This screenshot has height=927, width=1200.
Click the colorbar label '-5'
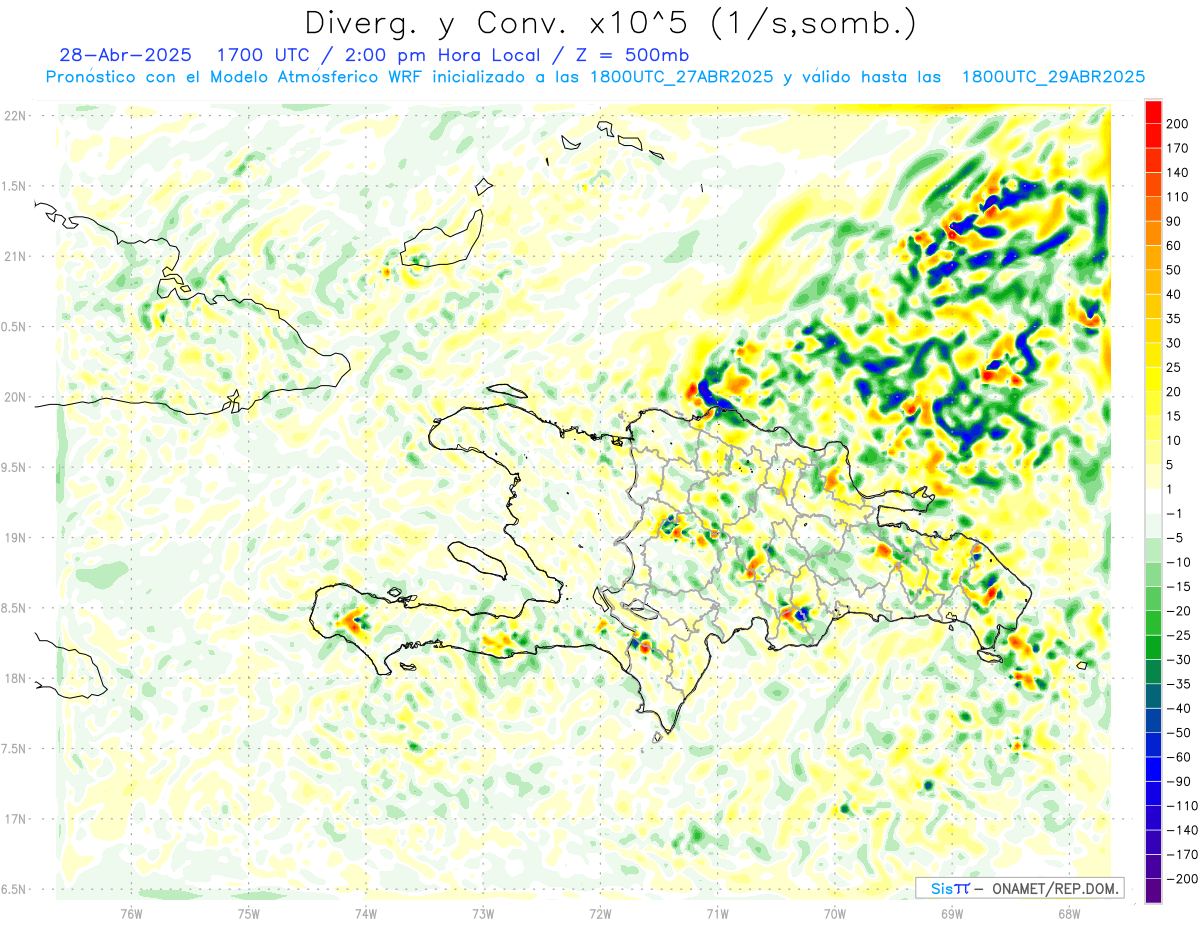click(1177, 538)
